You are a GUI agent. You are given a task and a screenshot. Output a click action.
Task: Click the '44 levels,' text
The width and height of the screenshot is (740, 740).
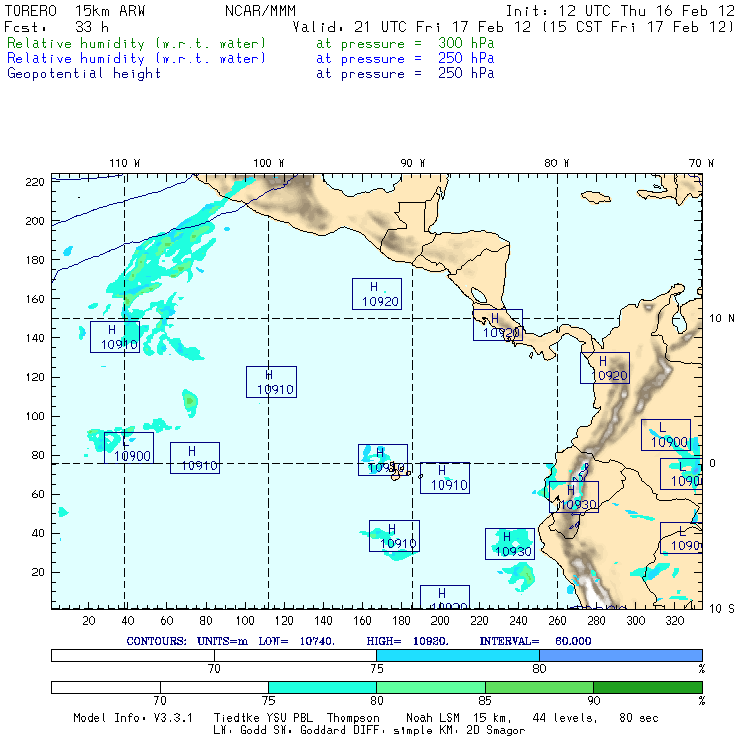pyautogui.click(x=565, y=718)
